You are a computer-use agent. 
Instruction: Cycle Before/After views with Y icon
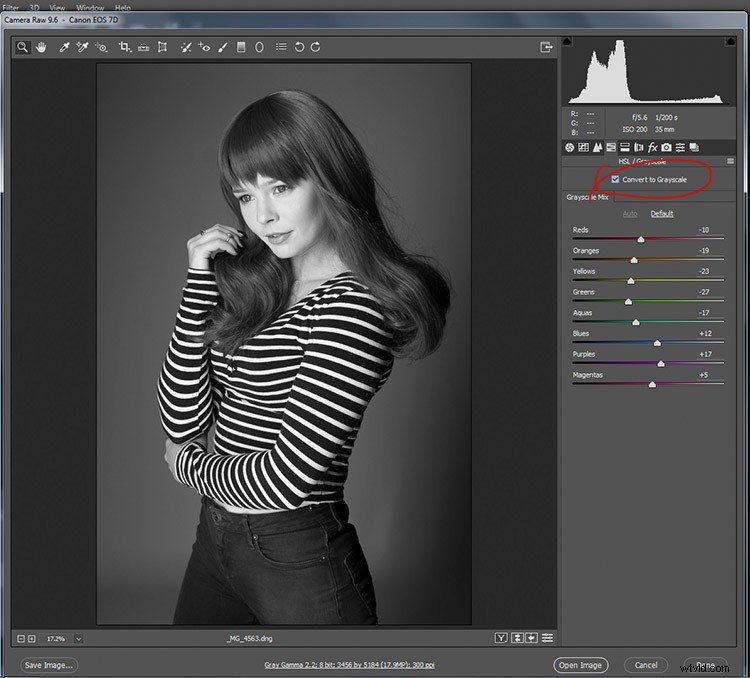coord(501,638)
